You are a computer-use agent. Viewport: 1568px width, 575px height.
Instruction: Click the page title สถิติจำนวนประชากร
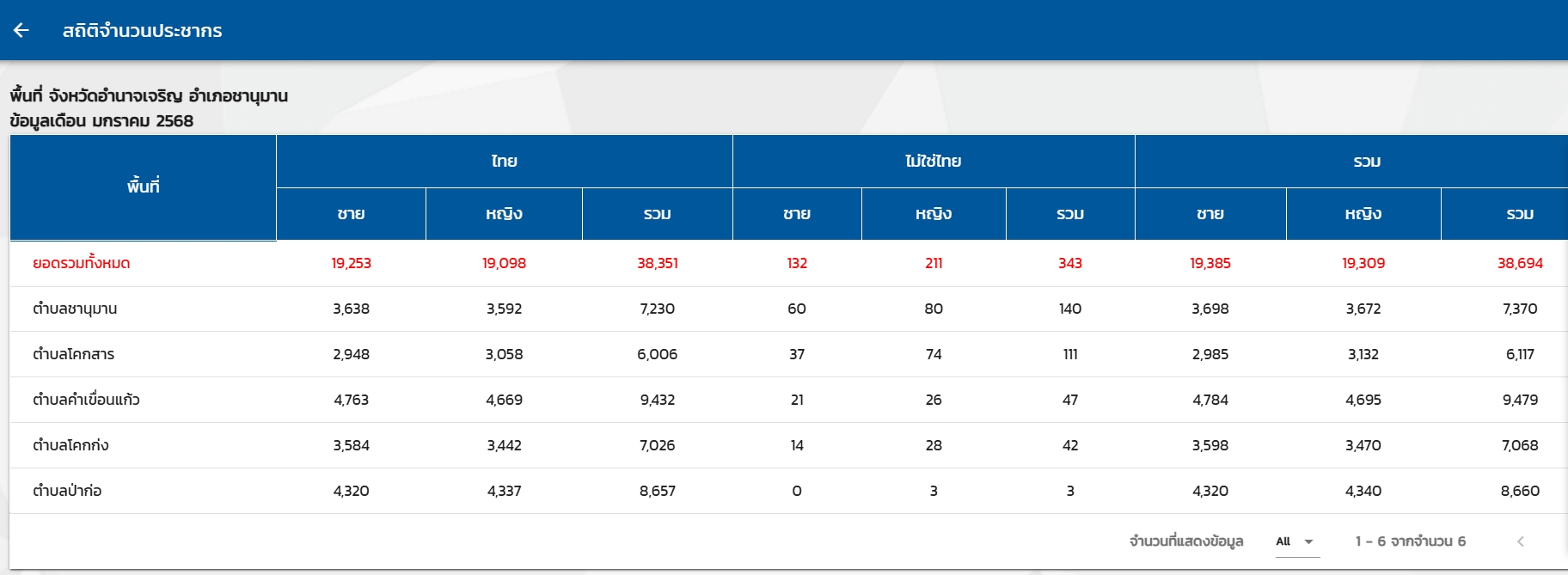142,31
